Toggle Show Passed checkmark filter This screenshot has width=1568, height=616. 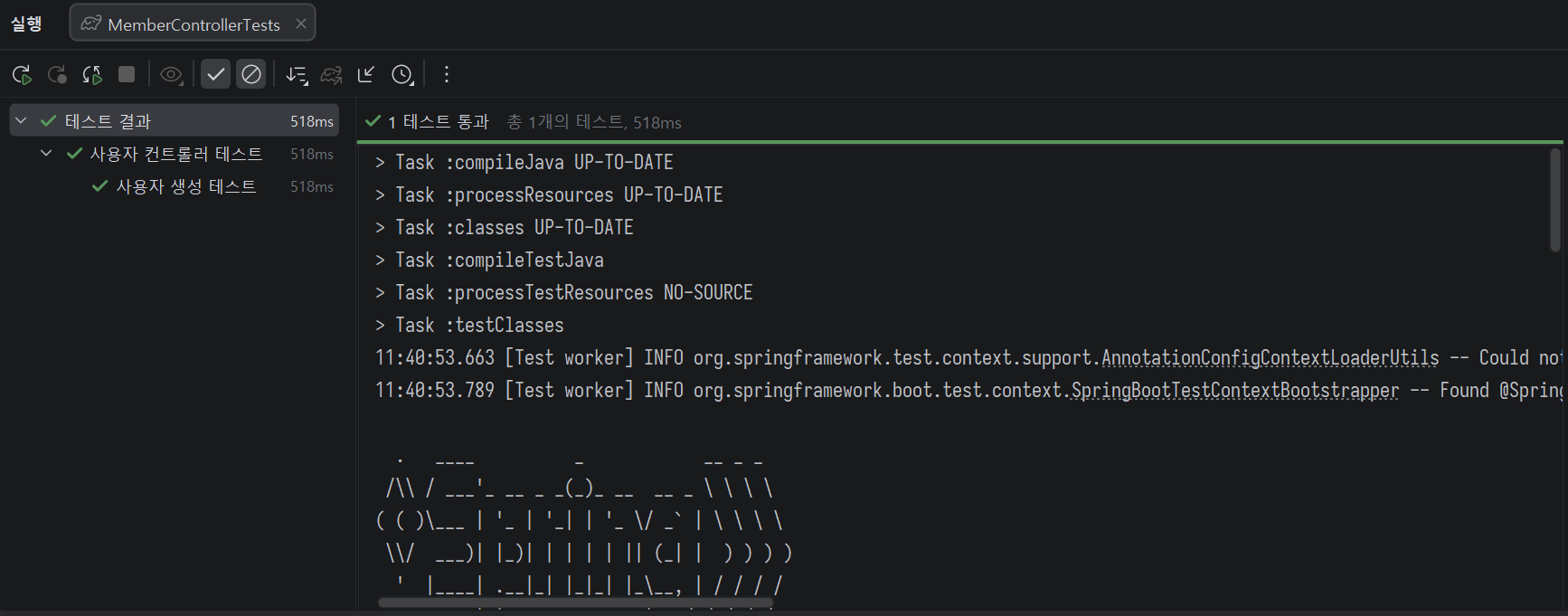pos(215,74)
